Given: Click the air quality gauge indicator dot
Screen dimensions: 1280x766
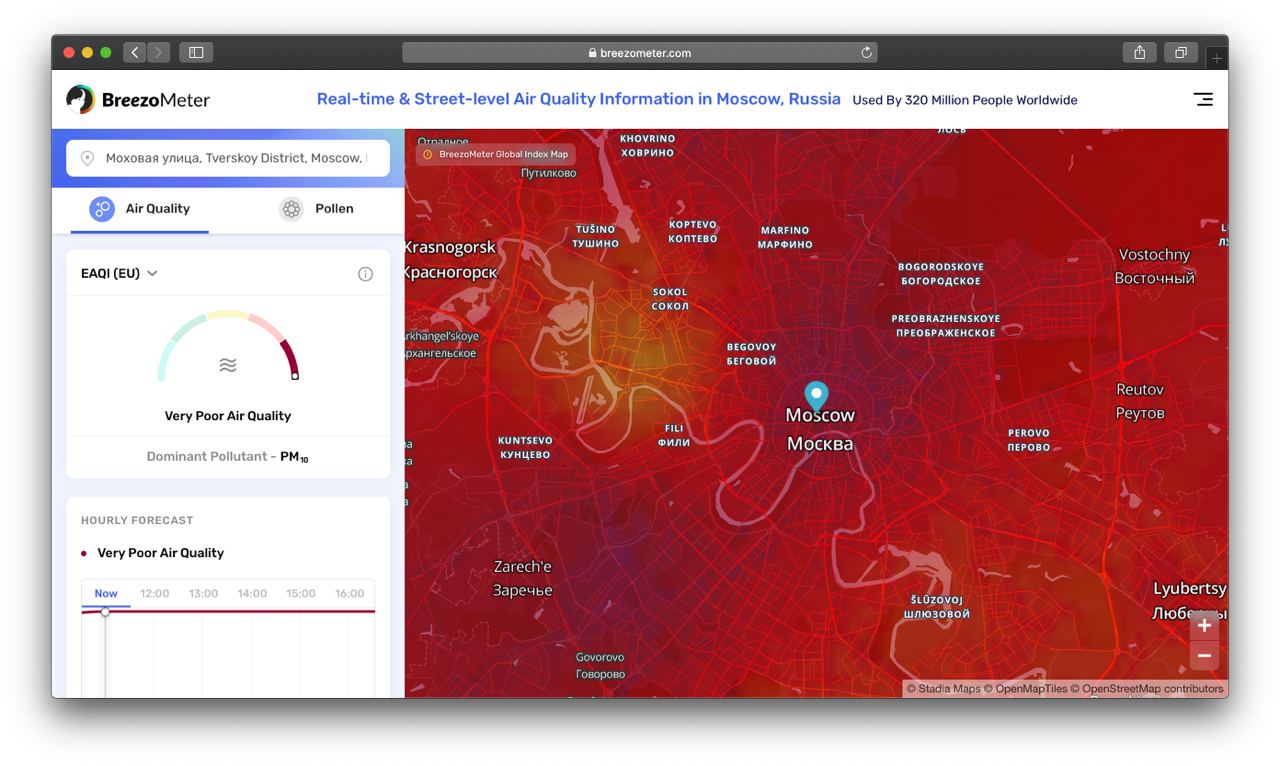Looking at the screenshot, I should click(x=294, y=376).
